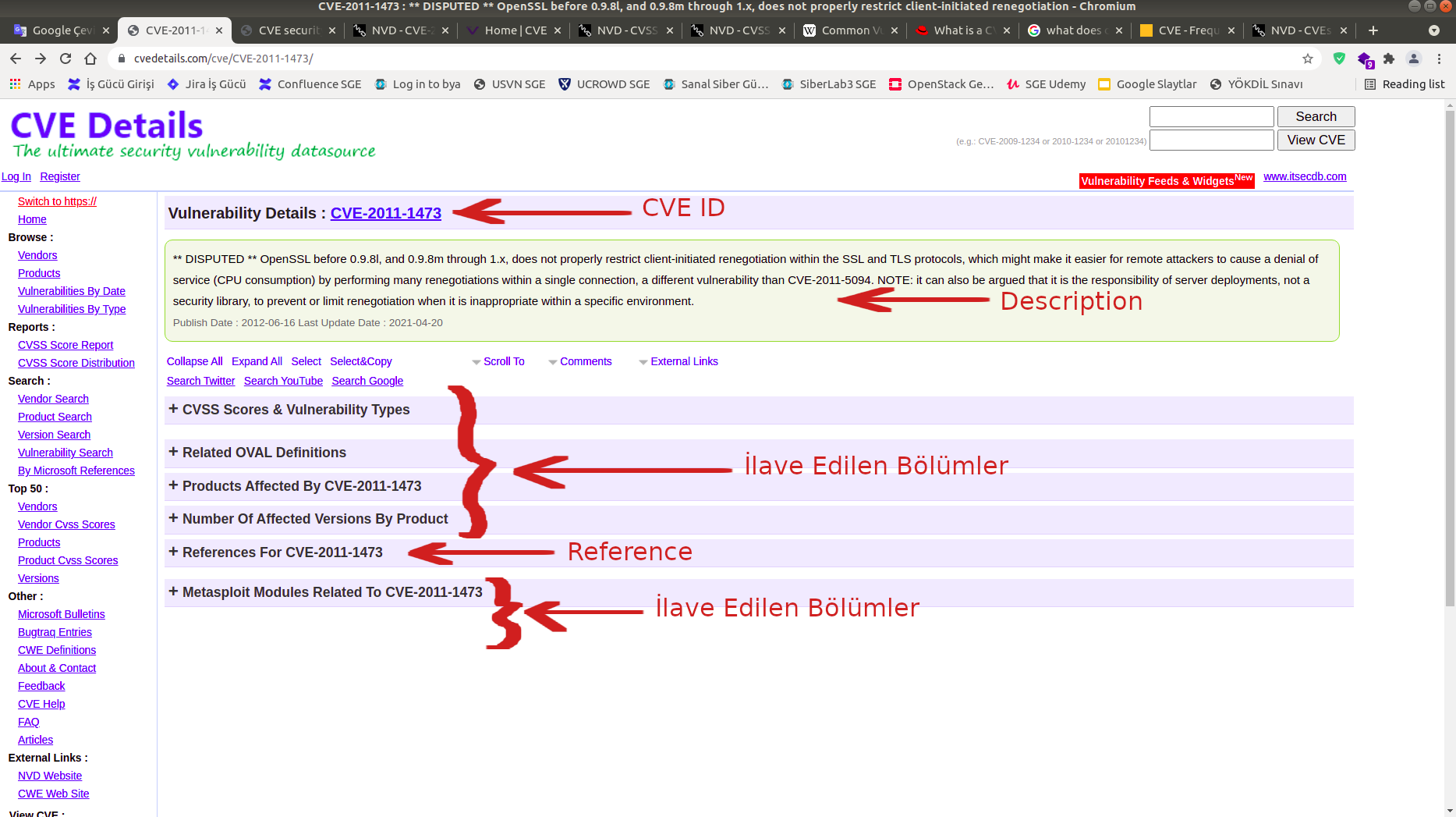Open NVD Website external link
The height and width of the screenshot is (817, 1456).
point(50,776)
